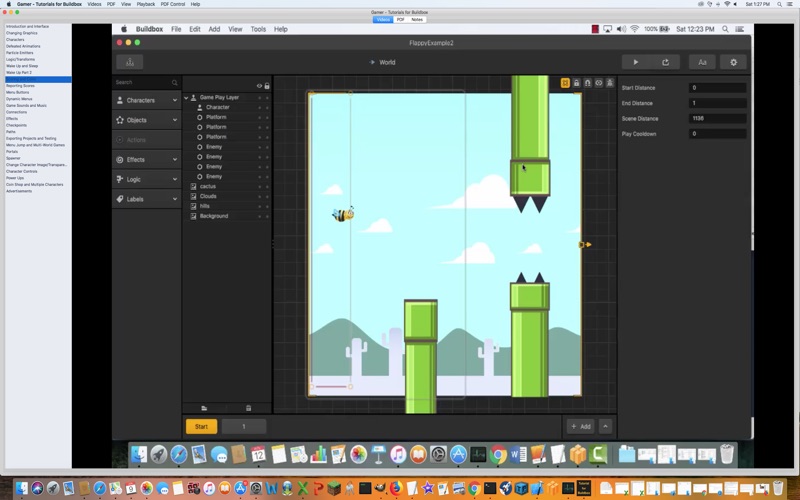Toggle visibility dot of Game Play Layer

[259, 97]
